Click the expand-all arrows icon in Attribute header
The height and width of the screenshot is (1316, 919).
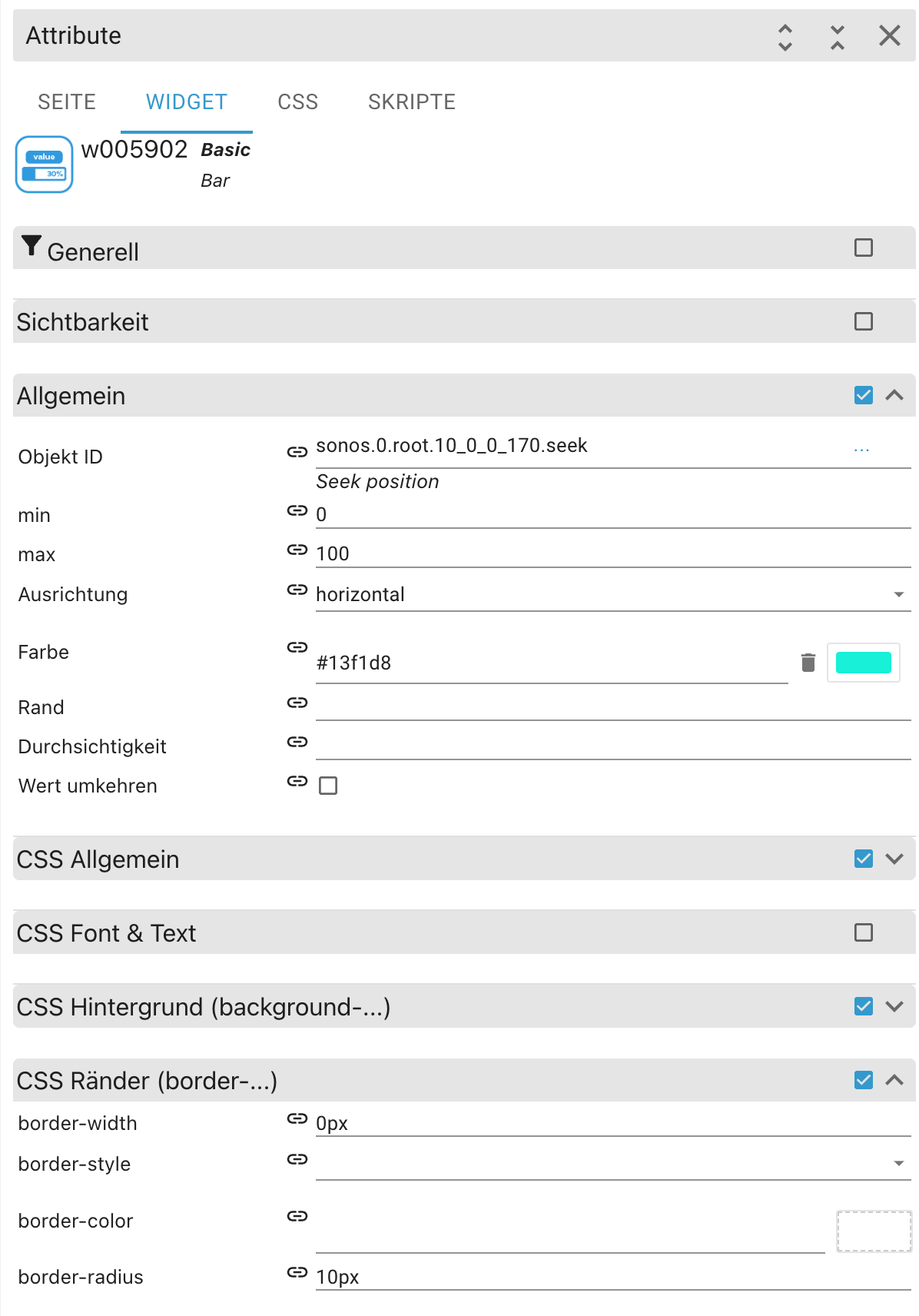pyautogui.click(x=785, y=36)
